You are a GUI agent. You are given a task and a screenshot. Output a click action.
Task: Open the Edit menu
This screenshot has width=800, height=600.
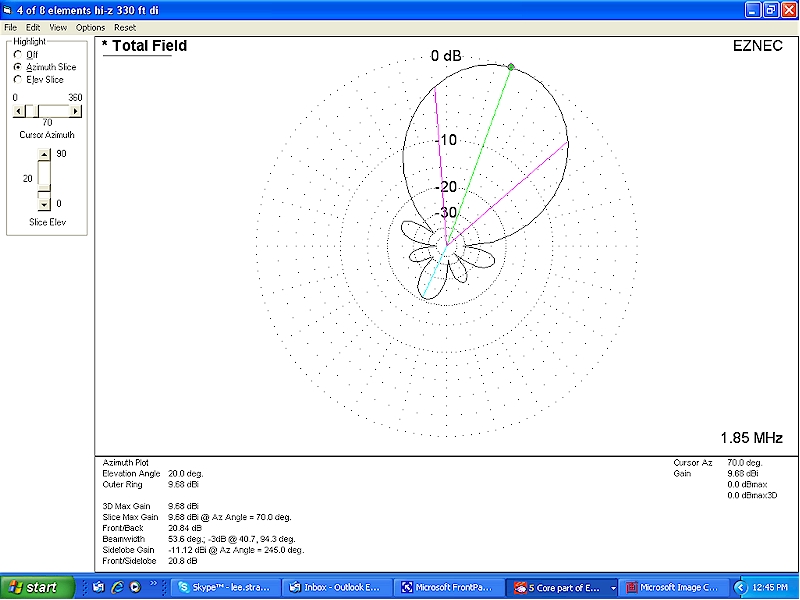click(33, 27)
